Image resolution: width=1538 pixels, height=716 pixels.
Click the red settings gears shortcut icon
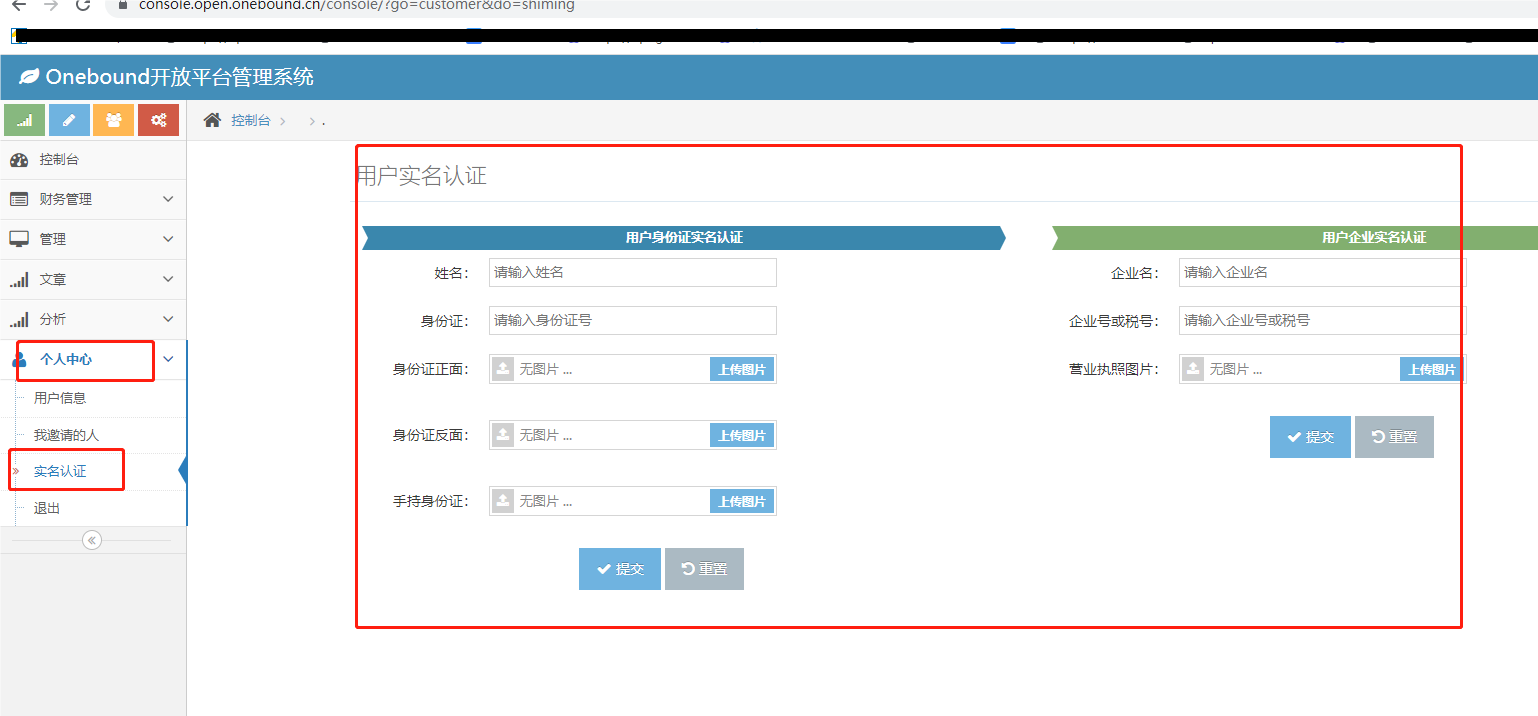pyautogui.click(x=158, y=120)
